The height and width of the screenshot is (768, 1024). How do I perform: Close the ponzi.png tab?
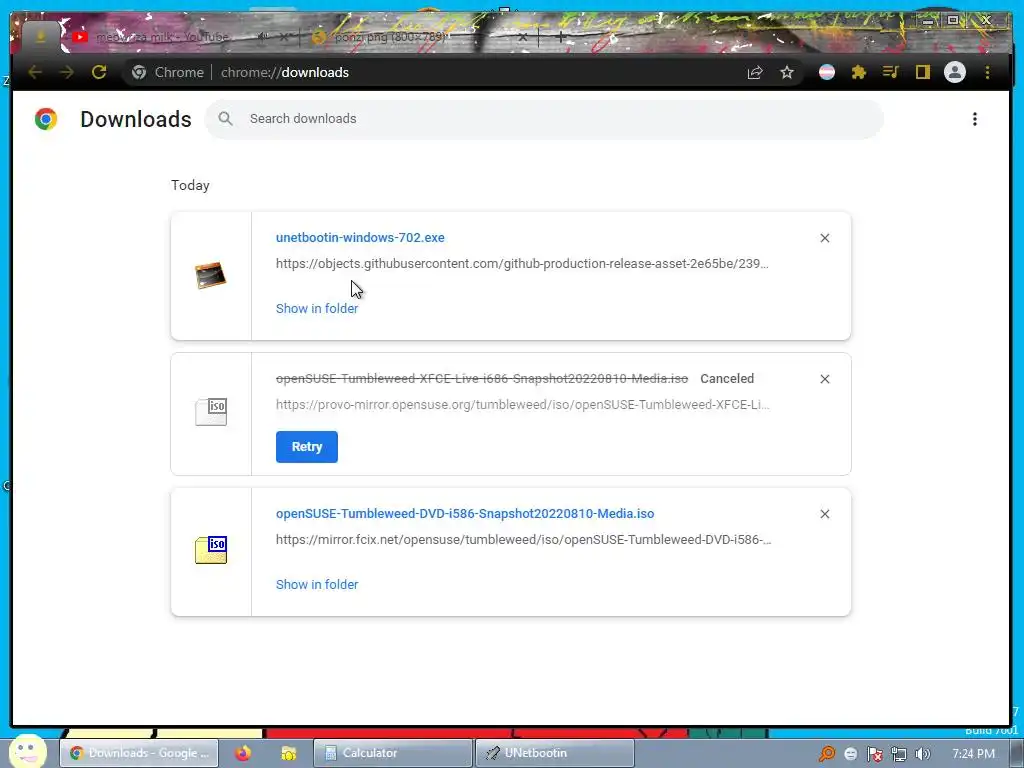click(x=522, y=37)
